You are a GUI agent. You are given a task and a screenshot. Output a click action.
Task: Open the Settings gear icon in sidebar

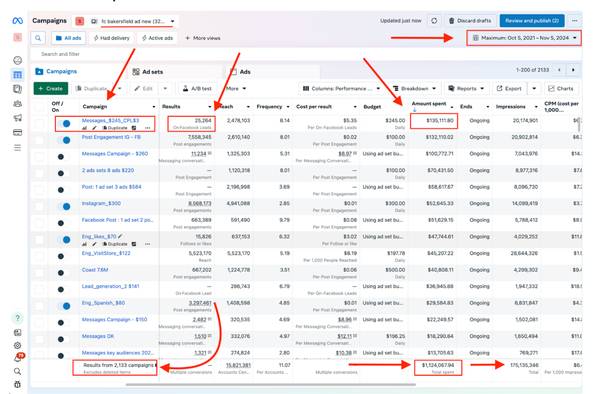(x=18, y=345)
